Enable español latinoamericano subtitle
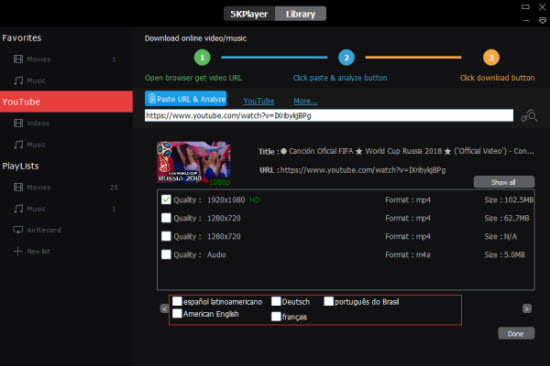This screenshot has height=366, width=550. [177, 301]
